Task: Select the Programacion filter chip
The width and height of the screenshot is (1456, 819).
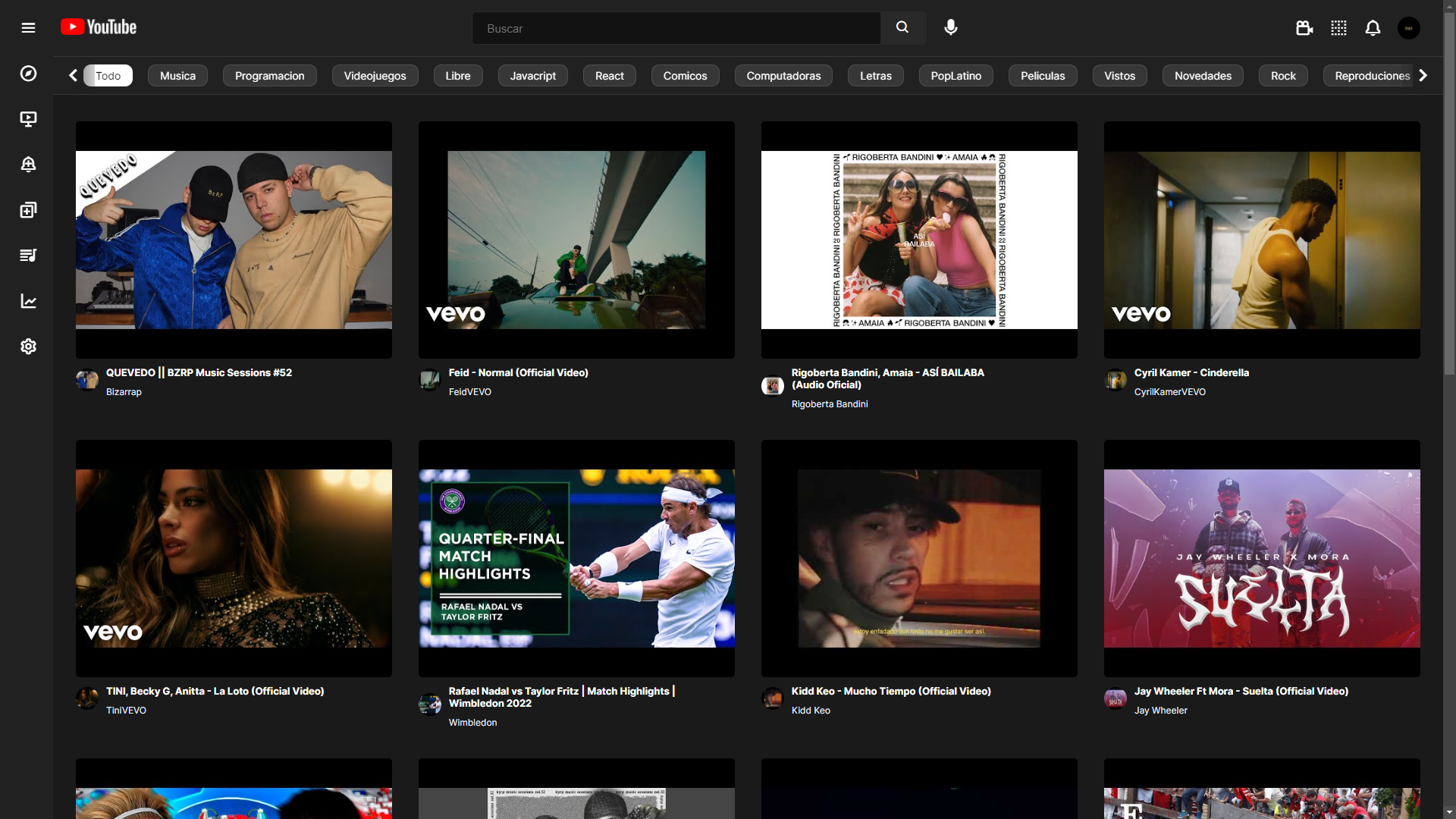Action: (269, 76)
